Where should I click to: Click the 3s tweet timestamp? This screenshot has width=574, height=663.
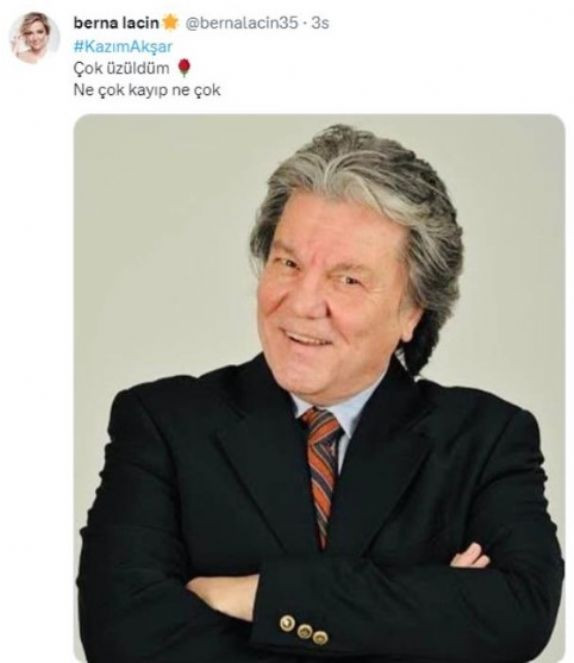320,23
